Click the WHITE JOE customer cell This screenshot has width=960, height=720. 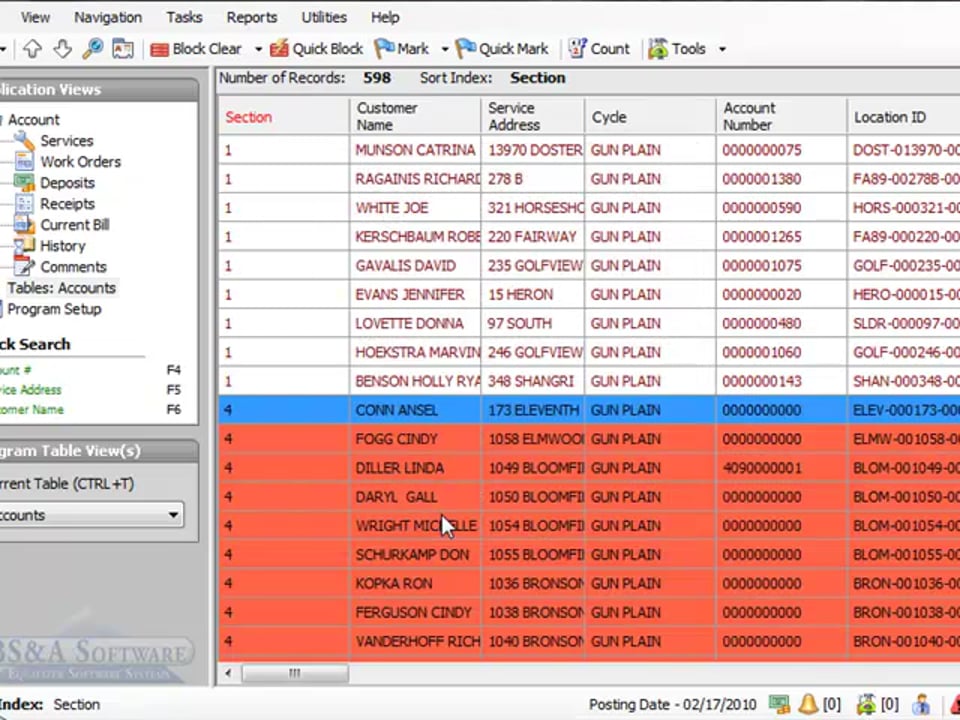(415, 208)
